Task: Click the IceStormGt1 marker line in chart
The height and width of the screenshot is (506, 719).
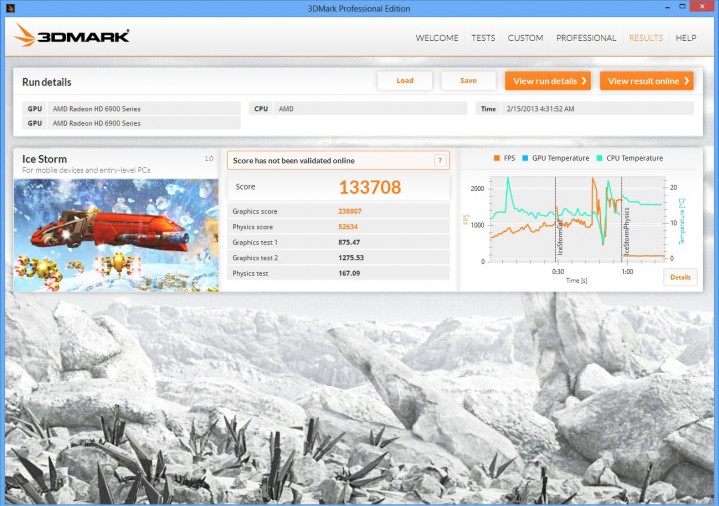Action: 556,219
